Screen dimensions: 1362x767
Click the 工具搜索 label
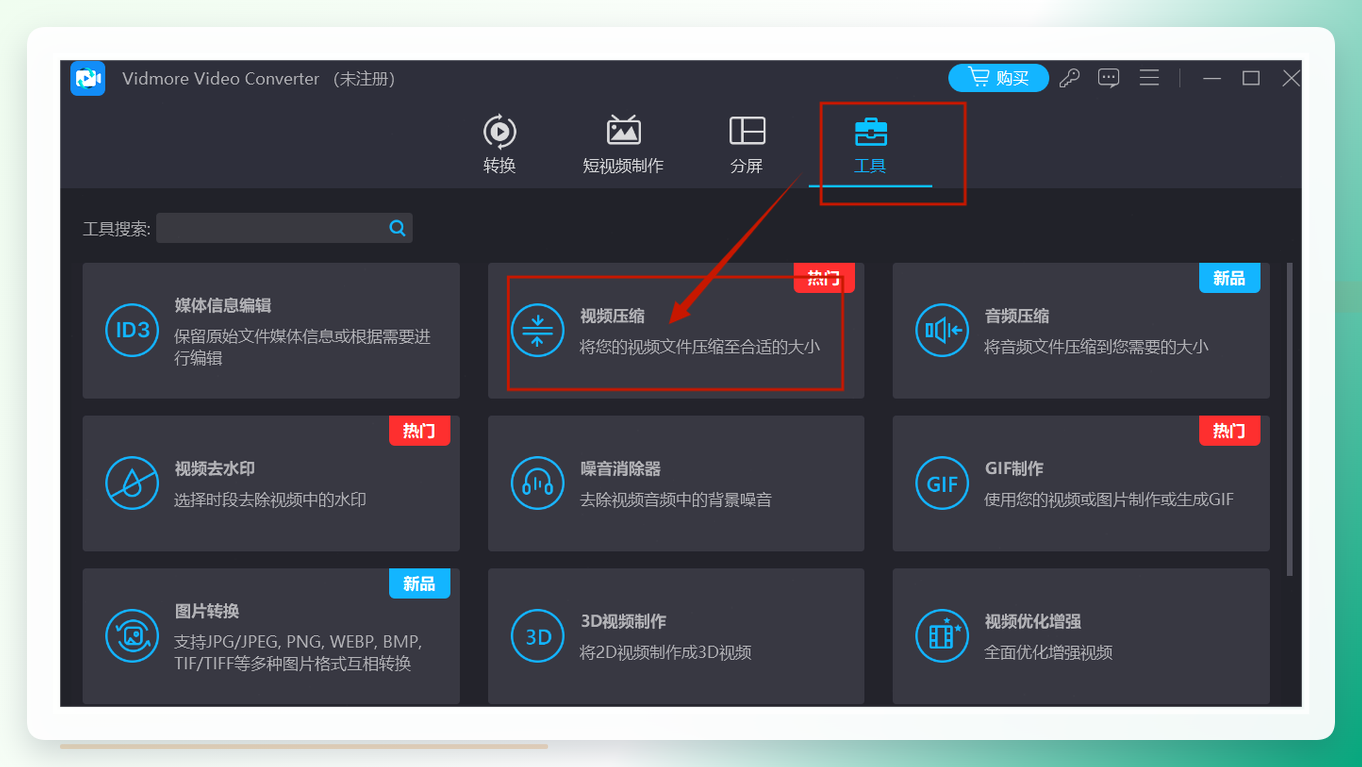(116, 229)
